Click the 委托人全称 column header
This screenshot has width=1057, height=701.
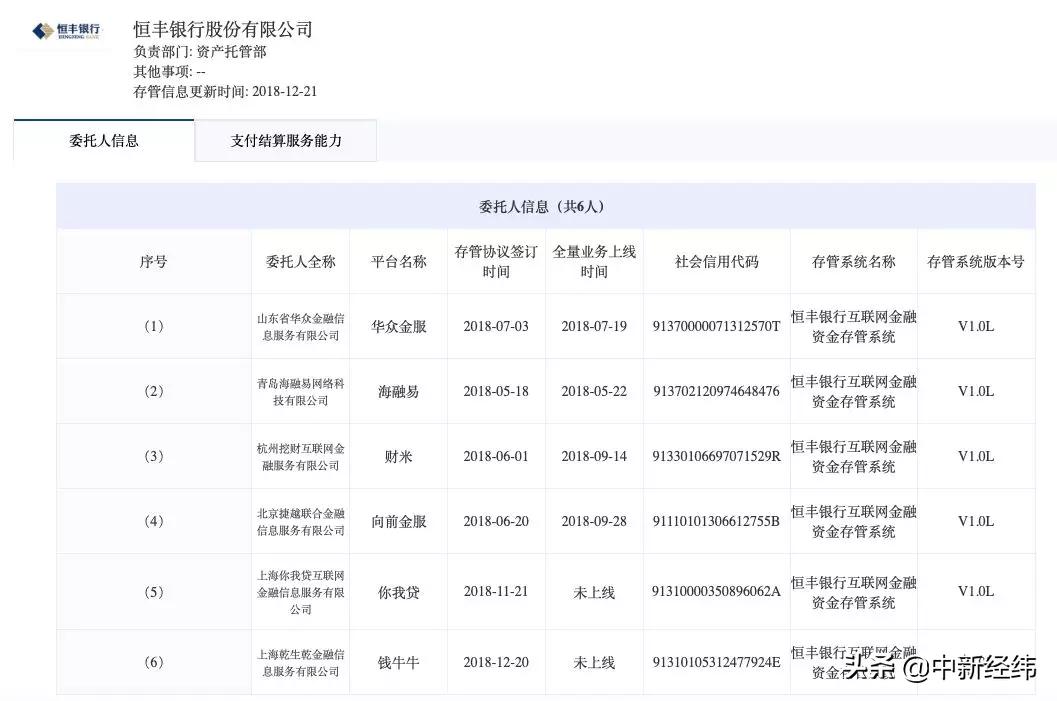pyautogui.click(x=301, y=262)
